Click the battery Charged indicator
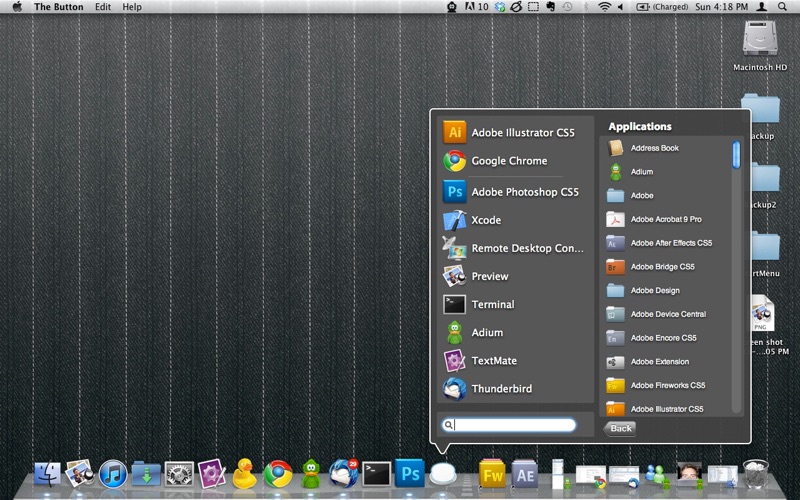800x500 pixels. 662,7
